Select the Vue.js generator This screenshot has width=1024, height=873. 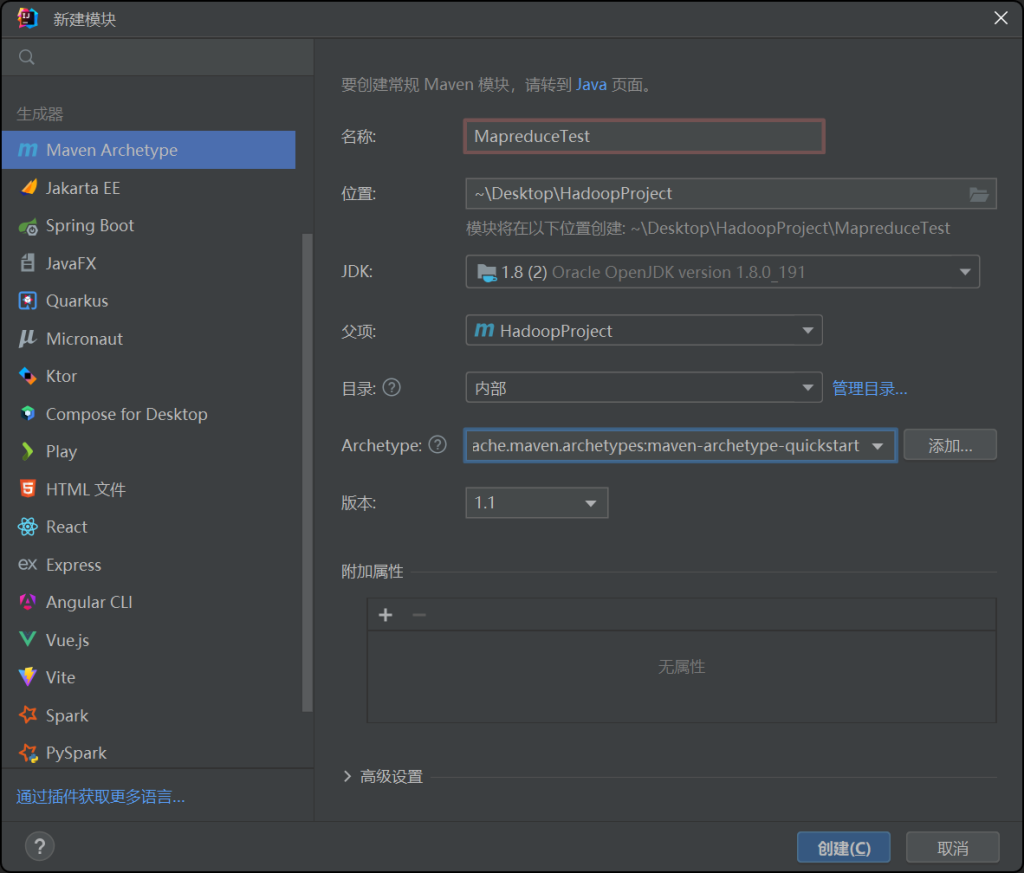coord(67,640)
